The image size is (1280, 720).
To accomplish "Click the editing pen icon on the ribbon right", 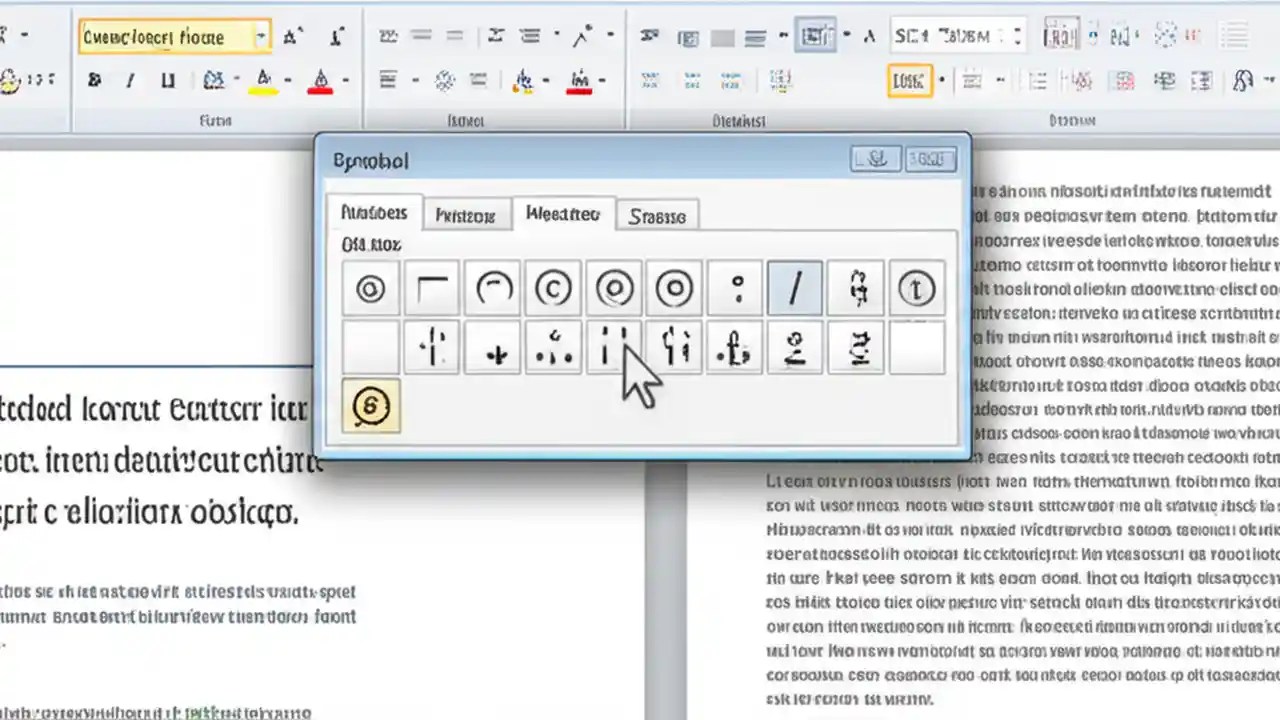I will pyautogui.click(x=1245, y=80).
